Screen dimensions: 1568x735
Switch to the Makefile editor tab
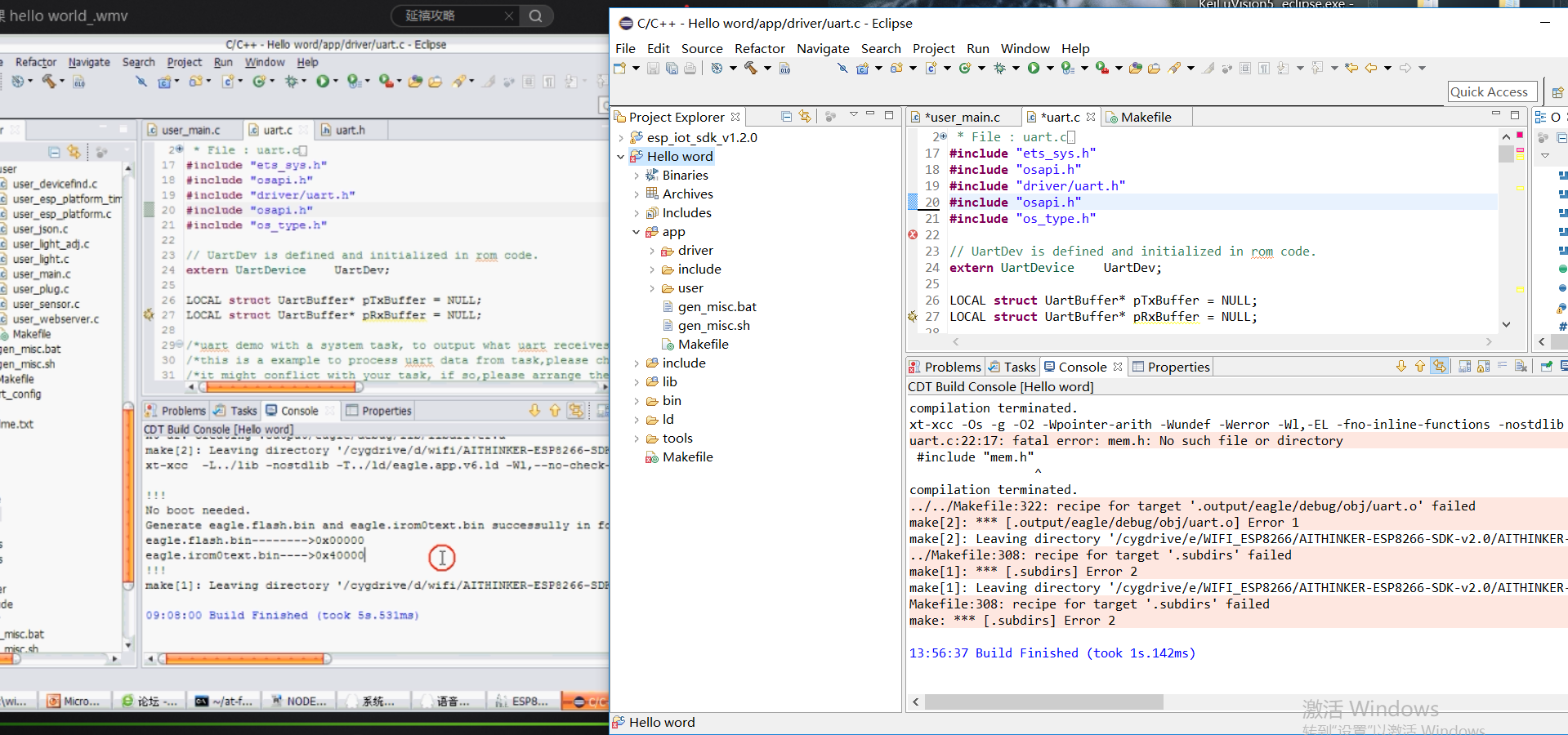click(x=1146, y=118)
